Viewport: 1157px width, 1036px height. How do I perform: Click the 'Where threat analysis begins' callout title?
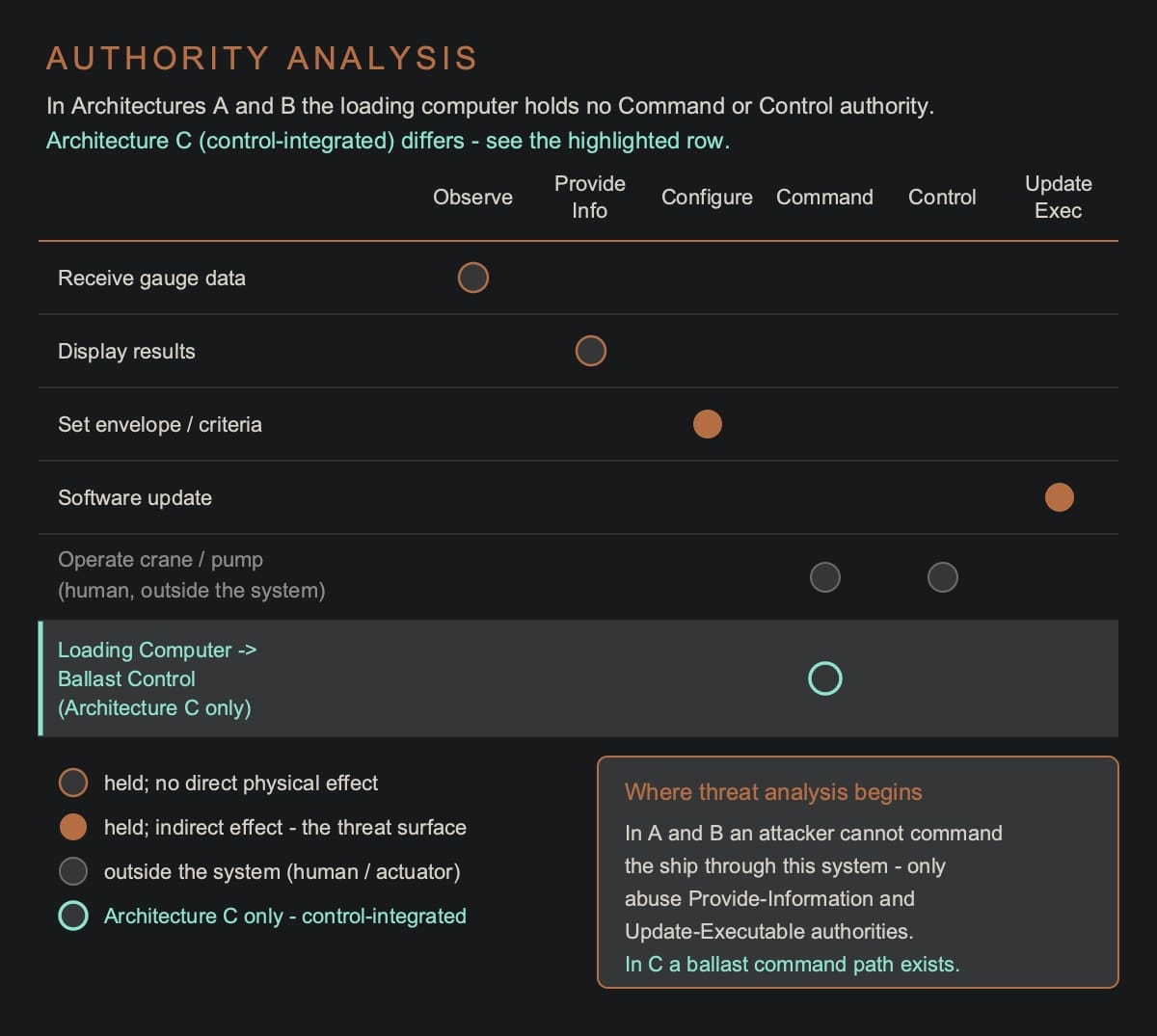point(773,792)
